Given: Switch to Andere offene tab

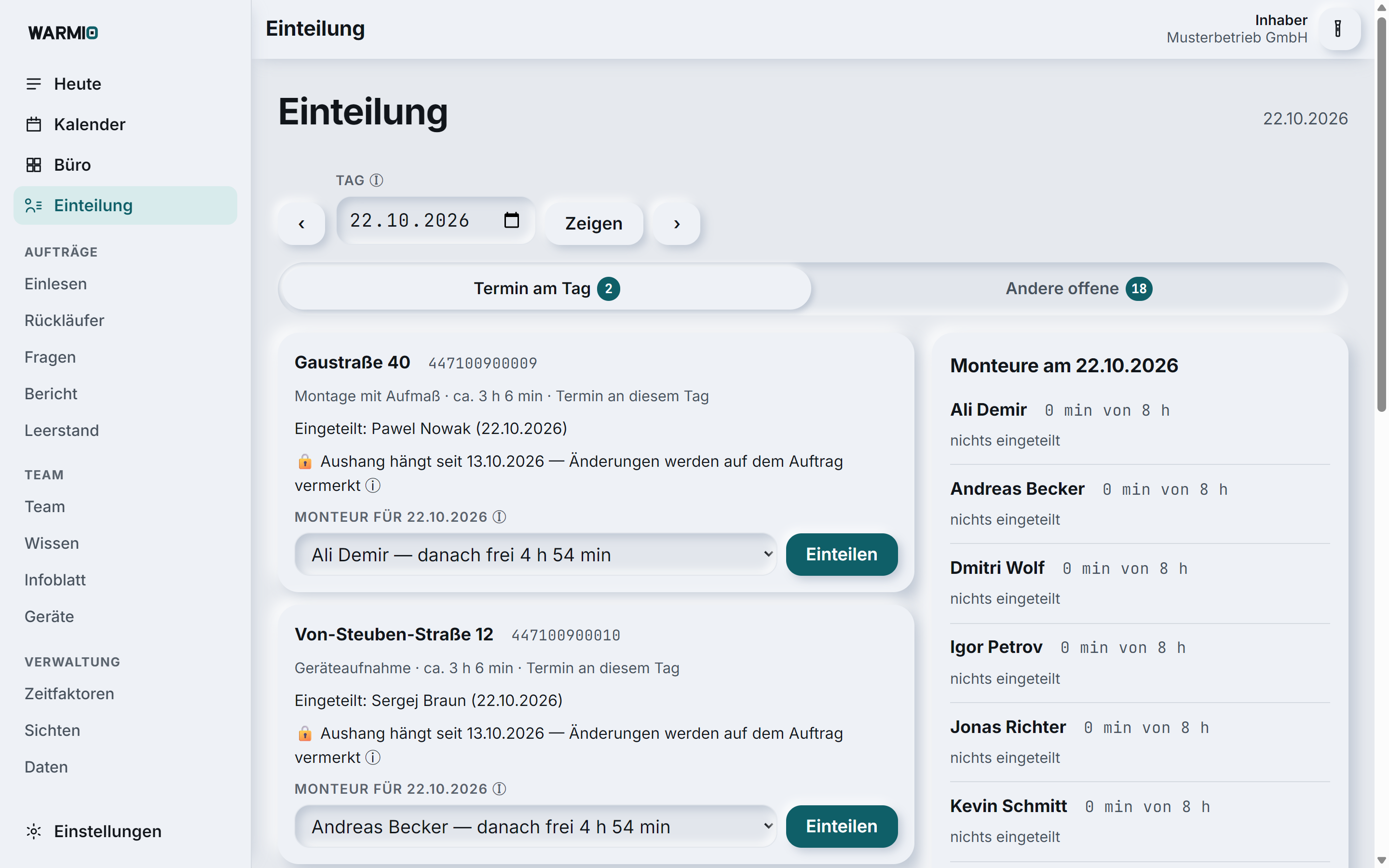Looking at the screenshot, I should (1078, 288).
